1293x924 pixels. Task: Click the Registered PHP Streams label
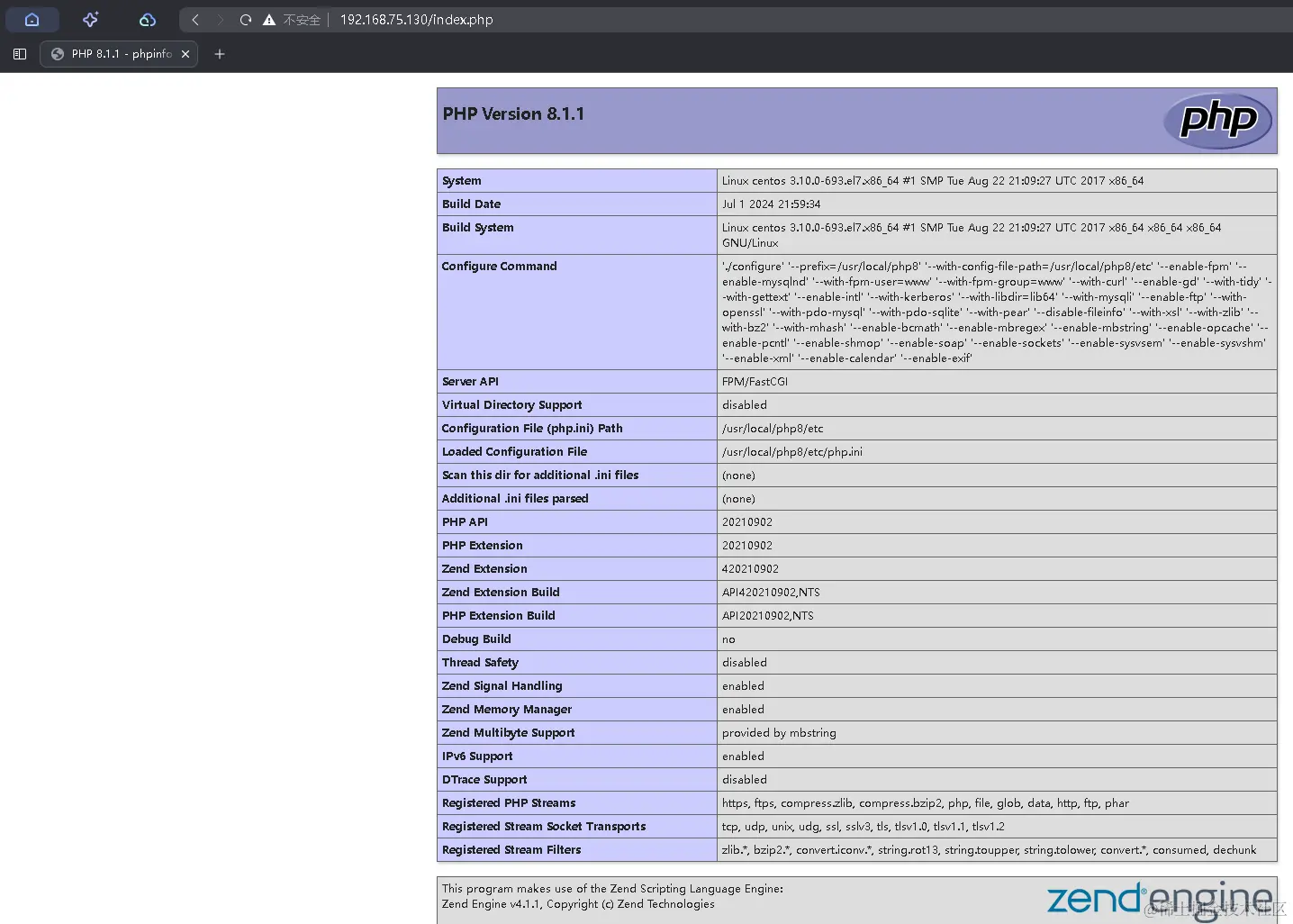point(509,802)
